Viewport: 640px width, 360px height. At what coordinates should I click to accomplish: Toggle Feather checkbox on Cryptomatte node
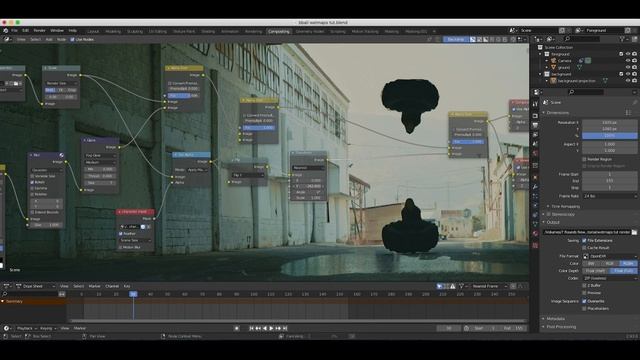click(x=120, y=233)
